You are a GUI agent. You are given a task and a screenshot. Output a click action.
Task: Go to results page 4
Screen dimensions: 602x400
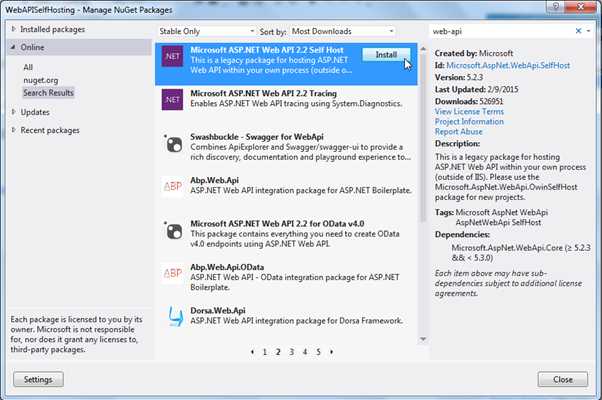tap(305, 352)
